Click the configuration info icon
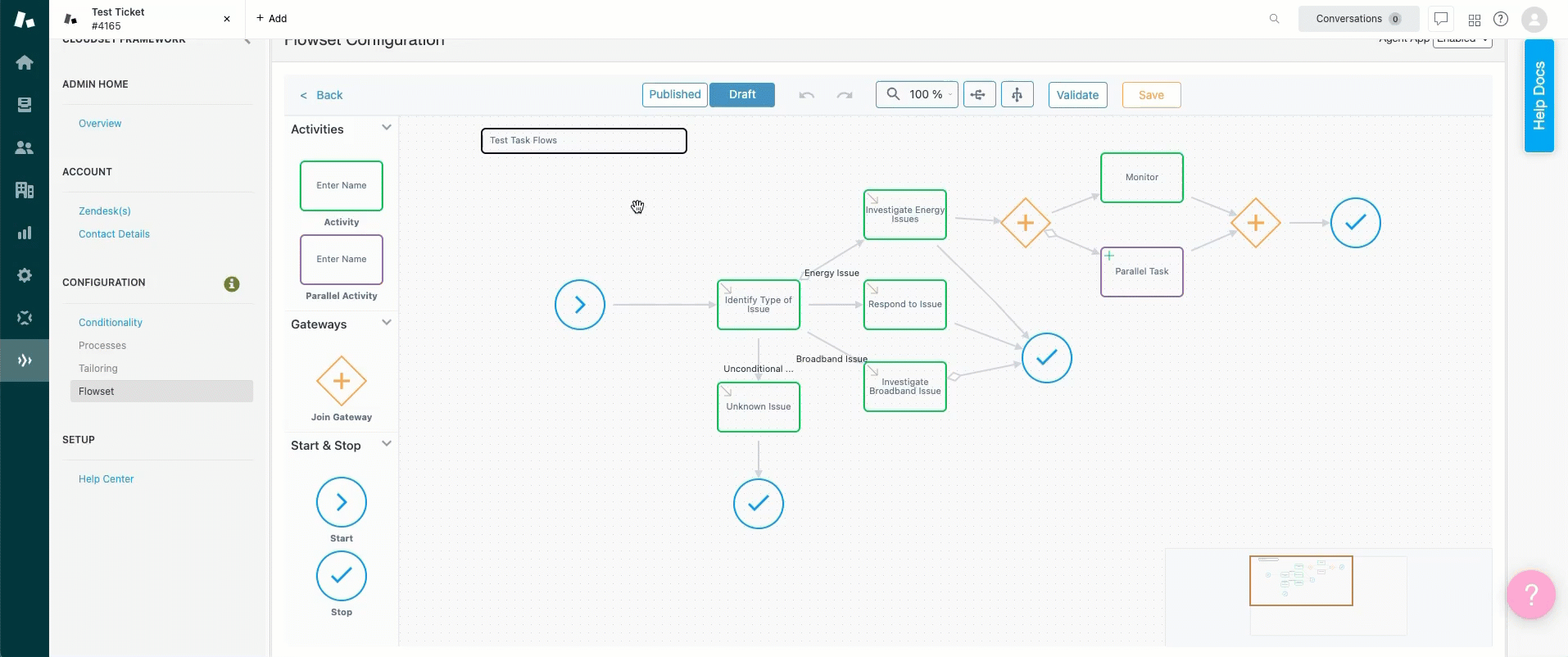The width and height of the screenshot is (1568, 657). coord(232,284)
